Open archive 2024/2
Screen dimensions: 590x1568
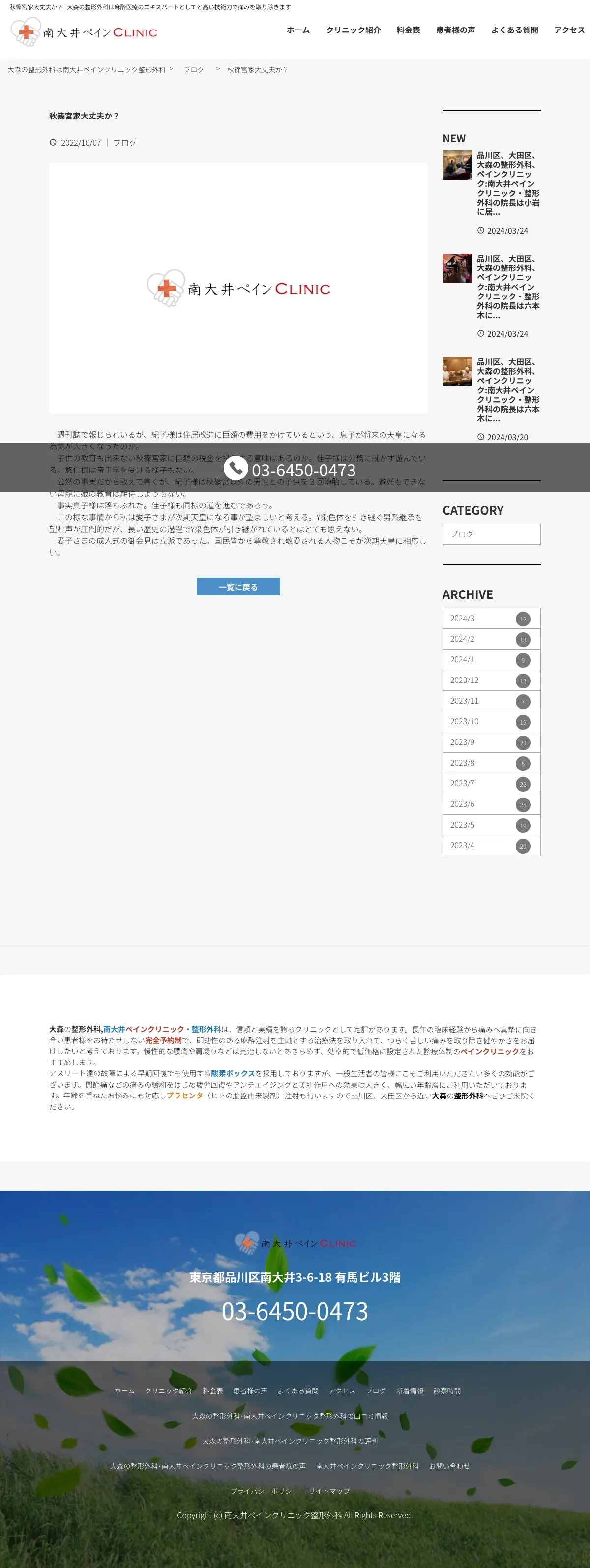491,639
